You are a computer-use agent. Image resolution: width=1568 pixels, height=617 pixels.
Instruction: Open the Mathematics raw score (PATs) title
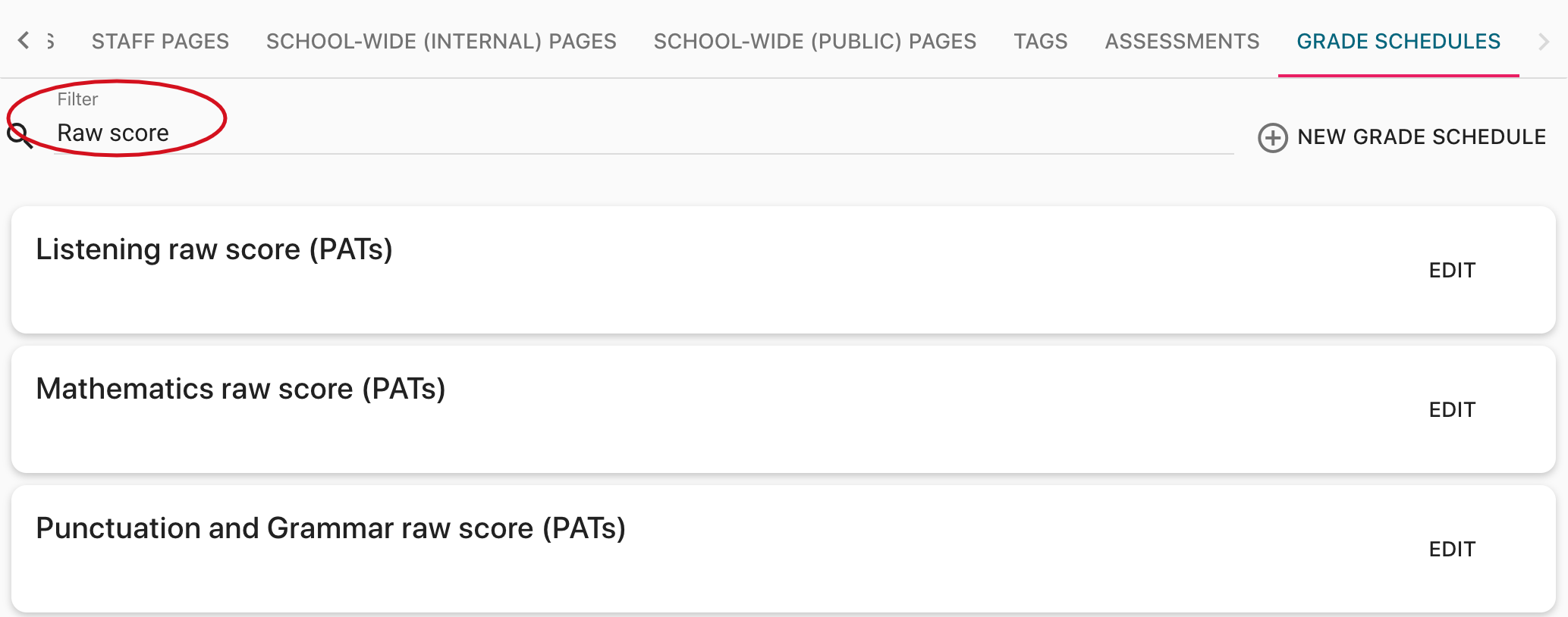[240, 389]
